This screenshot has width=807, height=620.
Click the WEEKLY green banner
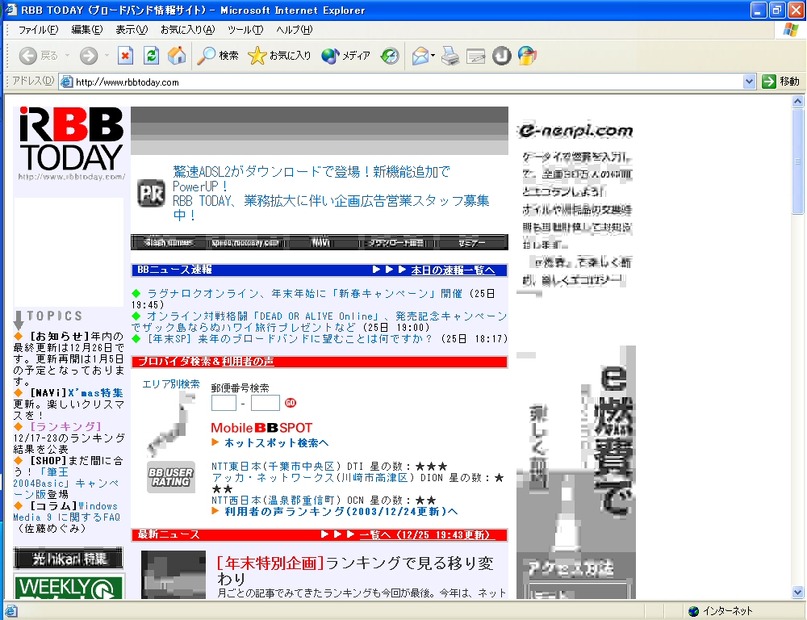[68, 587]
